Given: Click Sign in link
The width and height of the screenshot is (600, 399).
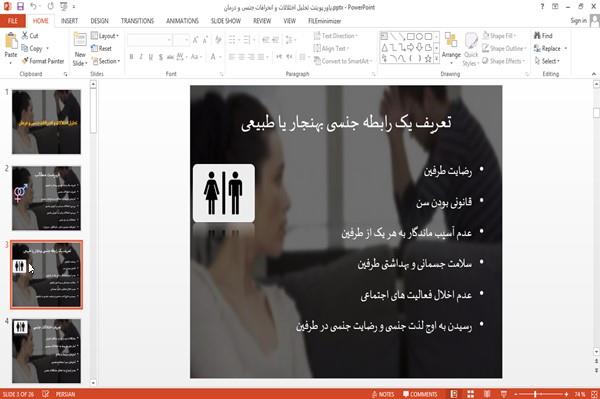Looking at the screenshot, I should tap(579, 21).
